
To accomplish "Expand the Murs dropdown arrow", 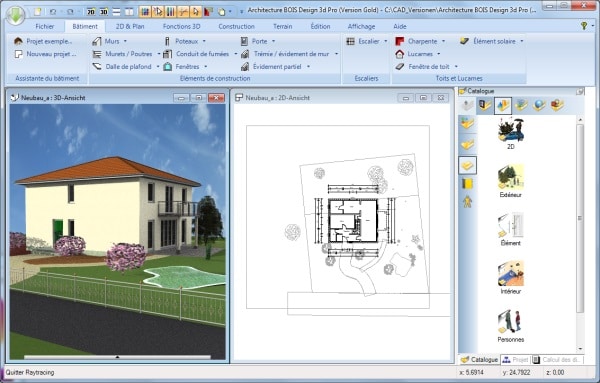I will 125,41.
